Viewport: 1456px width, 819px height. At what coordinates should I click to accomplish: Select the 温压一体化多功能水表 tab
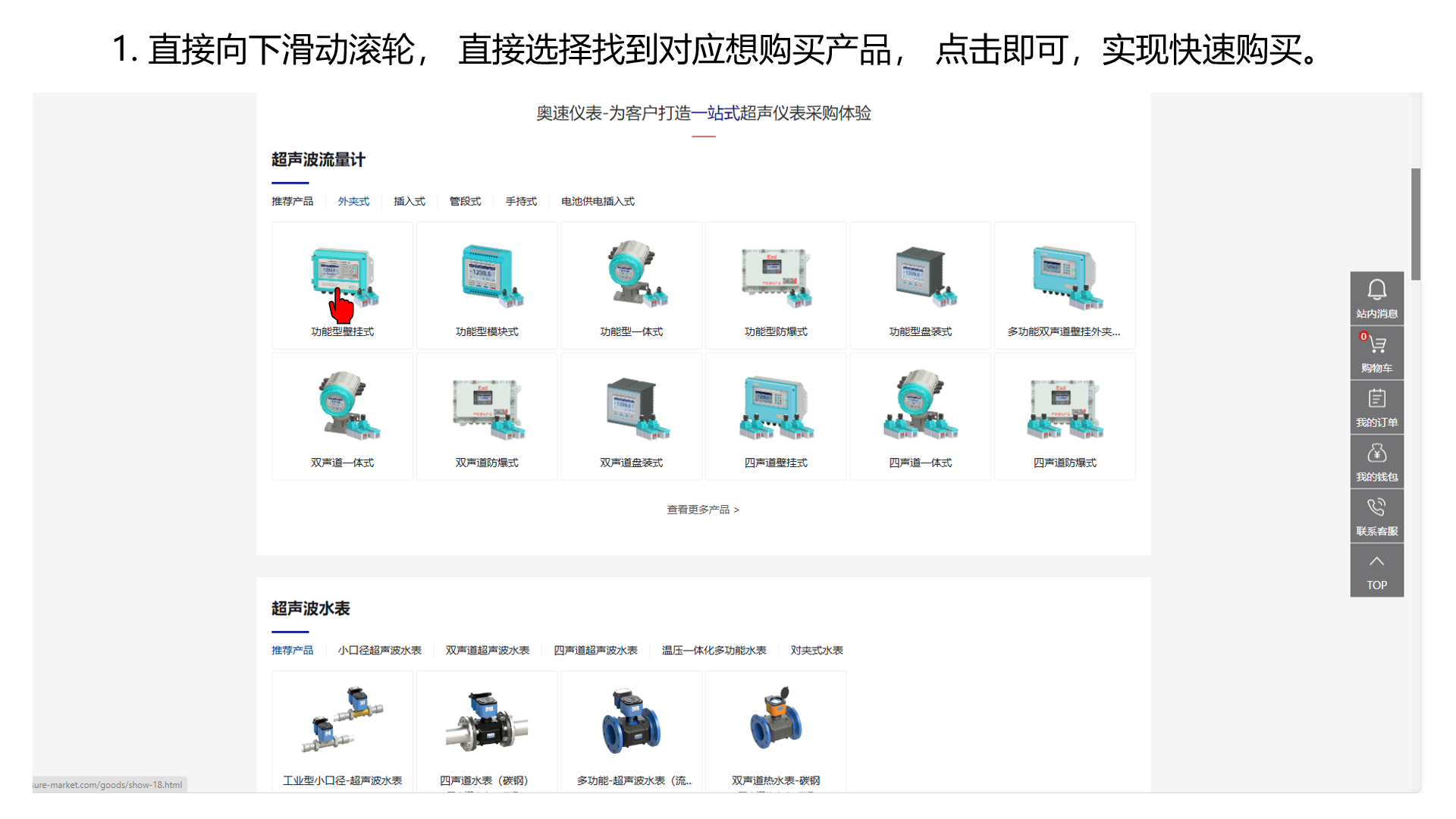tap(714, 651)
